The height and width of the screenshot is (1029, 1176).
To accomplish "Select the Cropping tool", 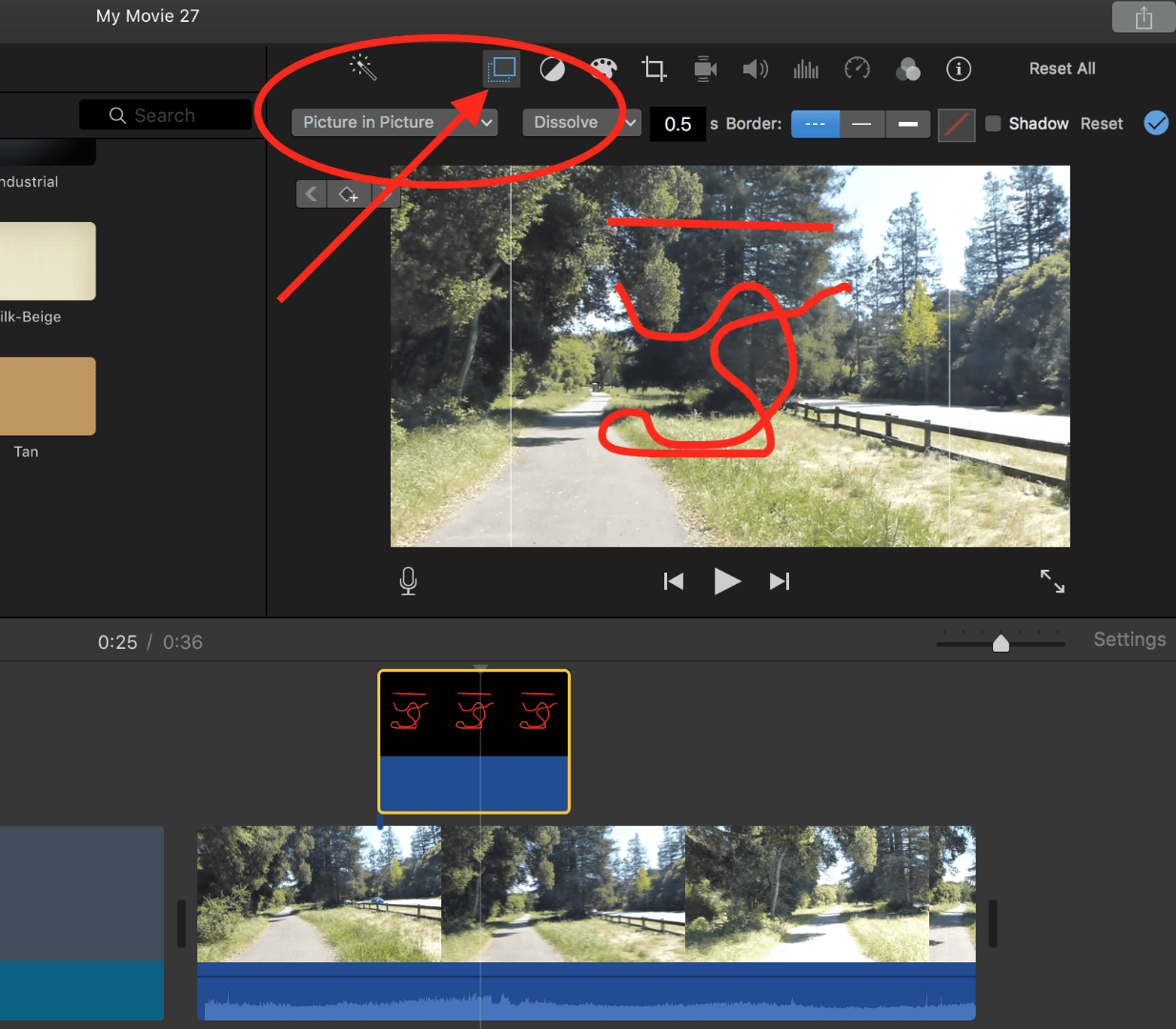I will point(655,69).
